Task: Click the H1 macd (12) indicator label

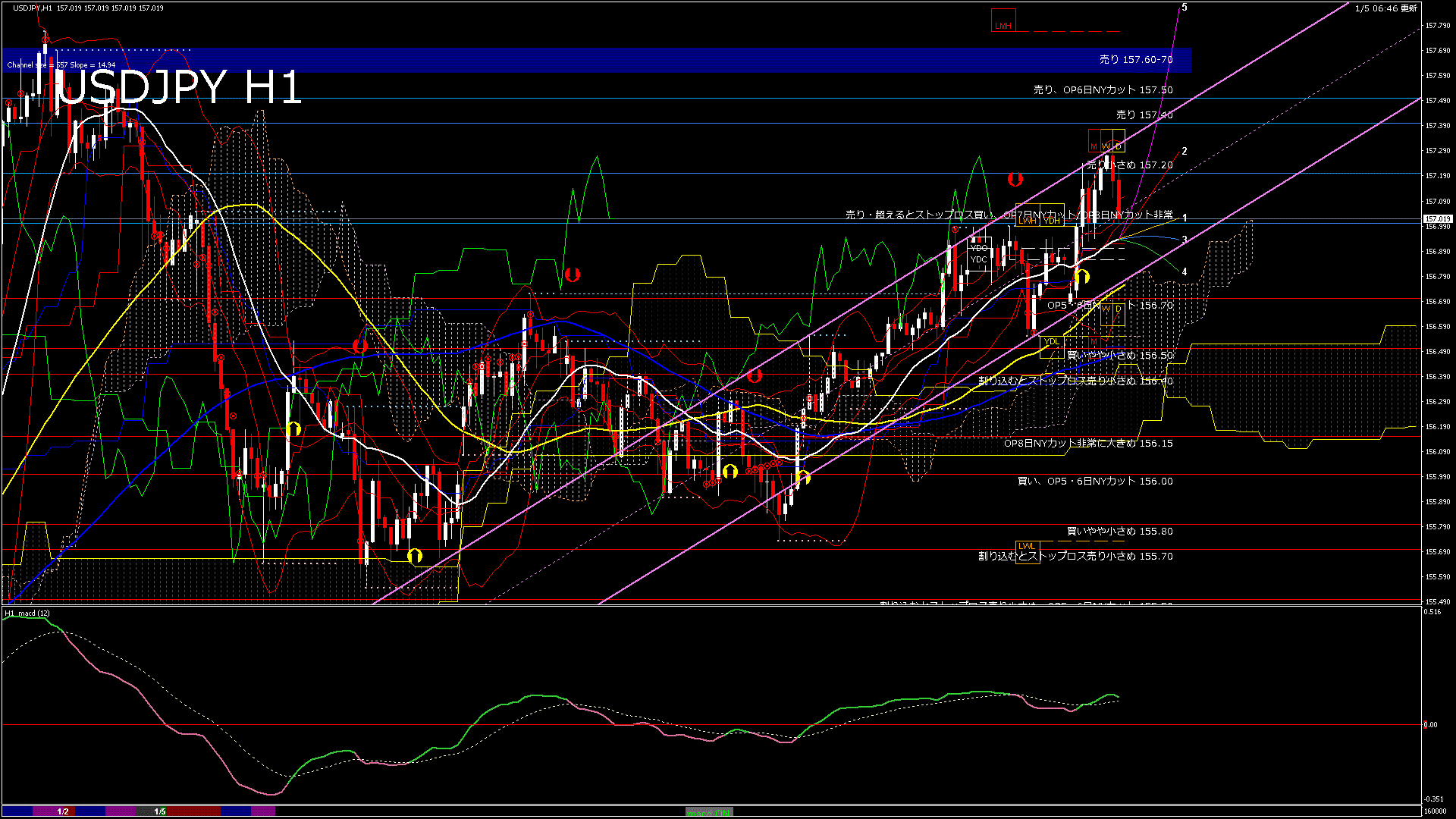Action: pyautogui.click(x=27, y=613)
